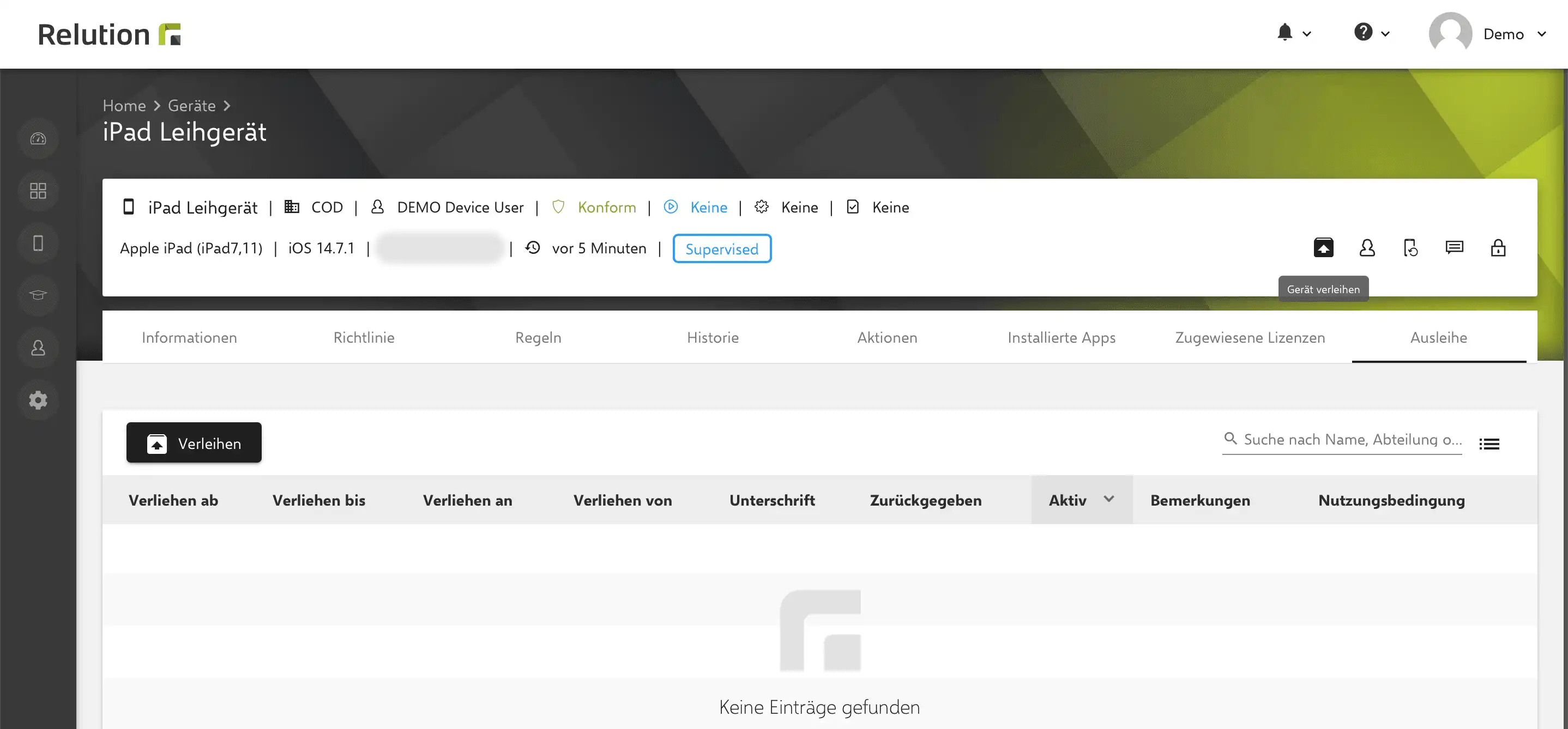Select the devices icon in sidebar
The image size is (1568, 729).
click(38, 244)
